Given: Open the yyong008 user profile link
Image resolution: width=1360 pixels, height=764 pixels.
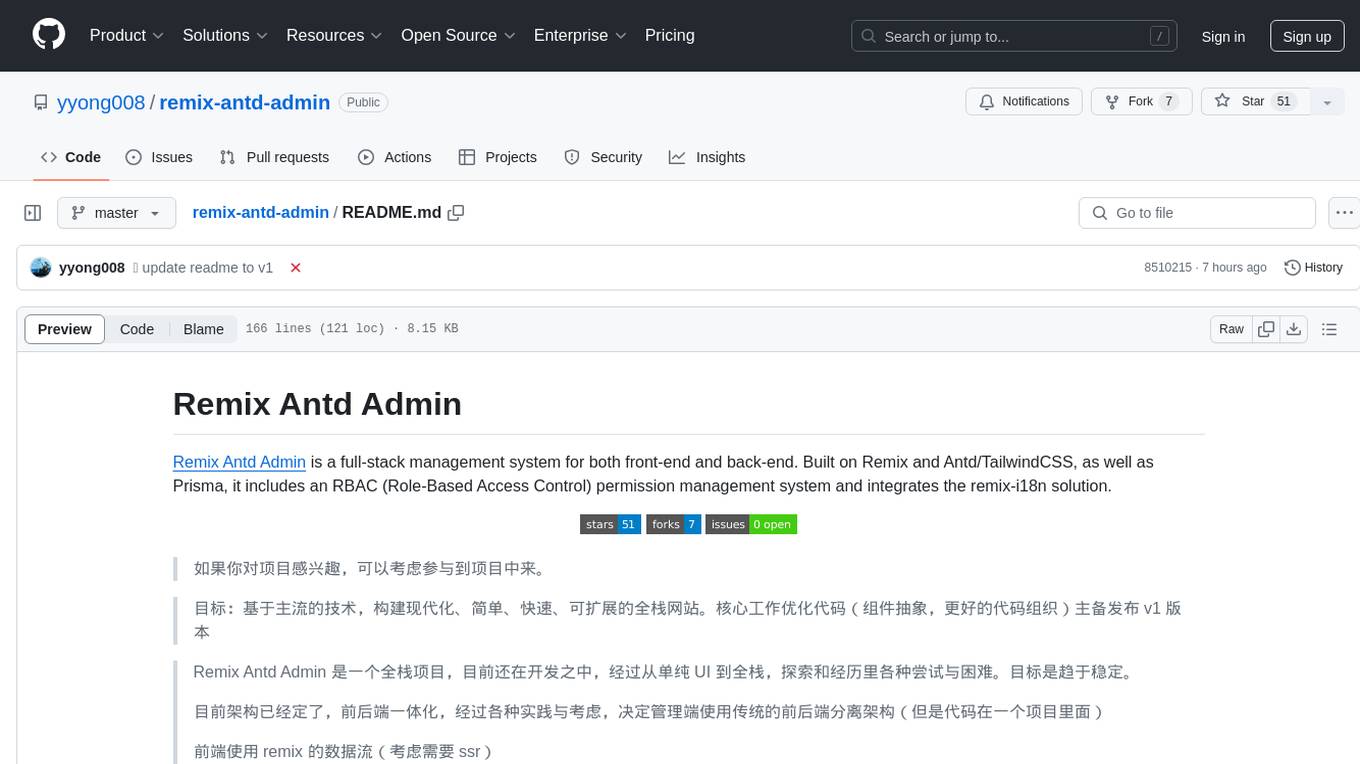Looking at the screenshot, I should 101,102.
